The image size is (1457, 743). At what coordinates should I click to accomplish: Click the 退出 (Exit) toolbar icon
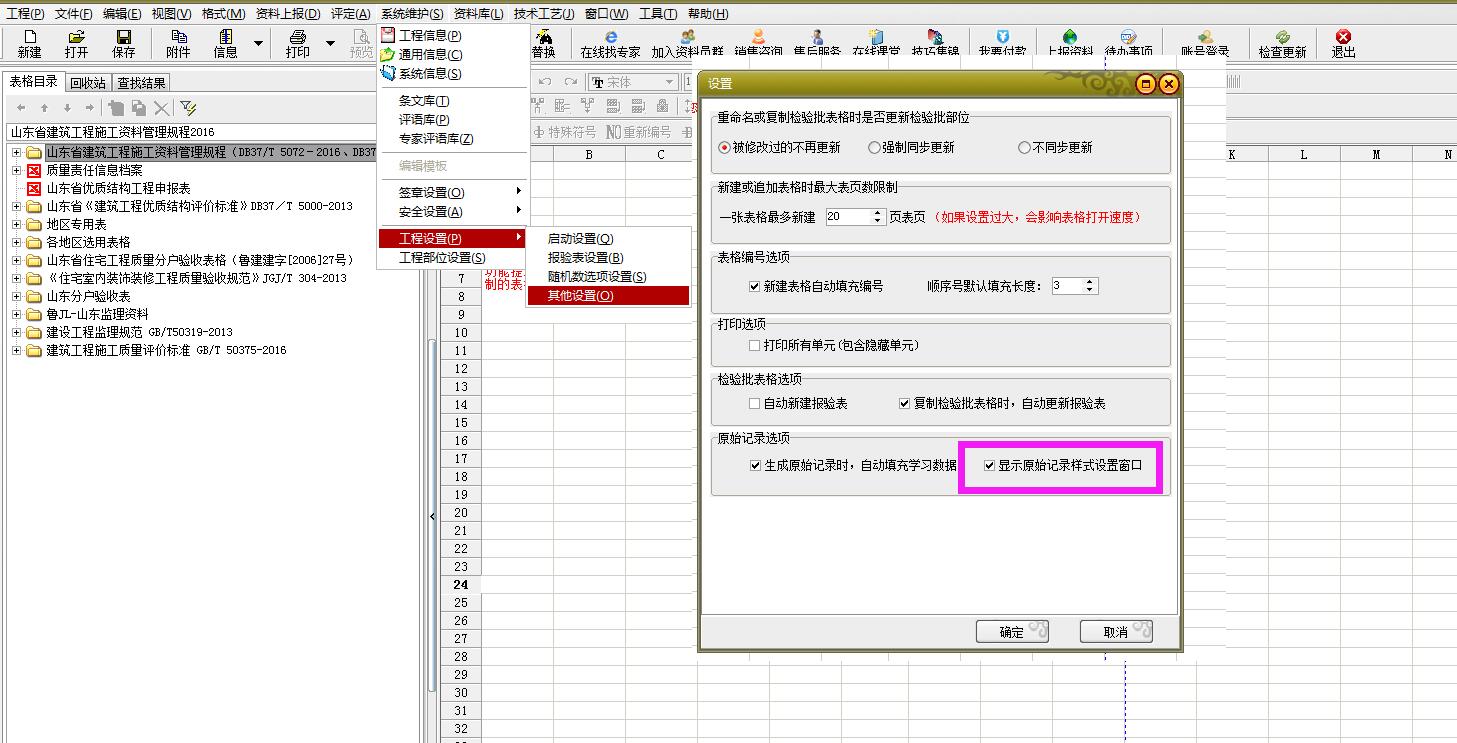tap(1343, 44)
